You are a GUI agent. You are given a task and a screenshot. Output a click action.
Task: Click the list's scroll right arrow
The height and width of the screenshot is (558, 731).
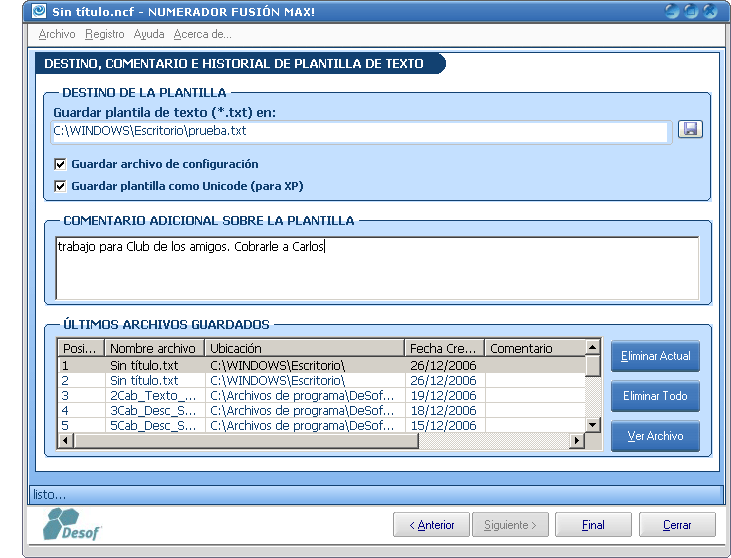click(577, 440)
